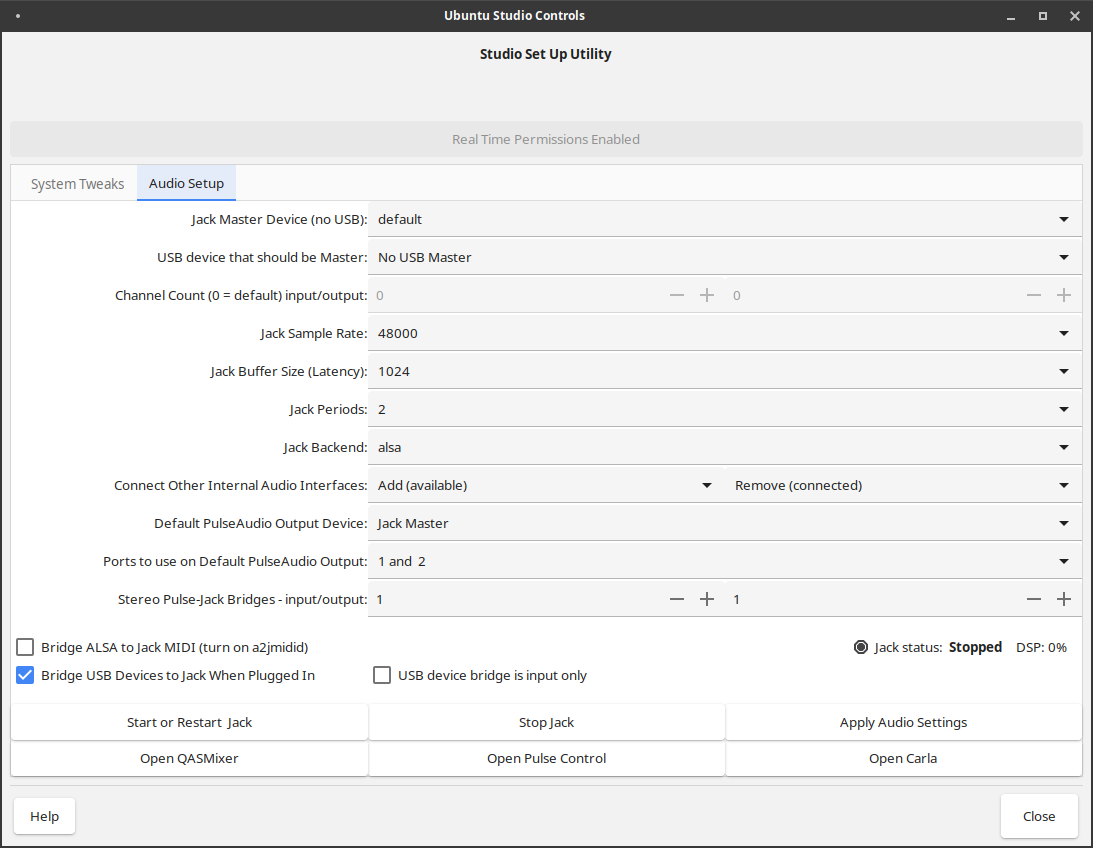Launch Open Carla

pyautogui.click(x=903, y=758)
